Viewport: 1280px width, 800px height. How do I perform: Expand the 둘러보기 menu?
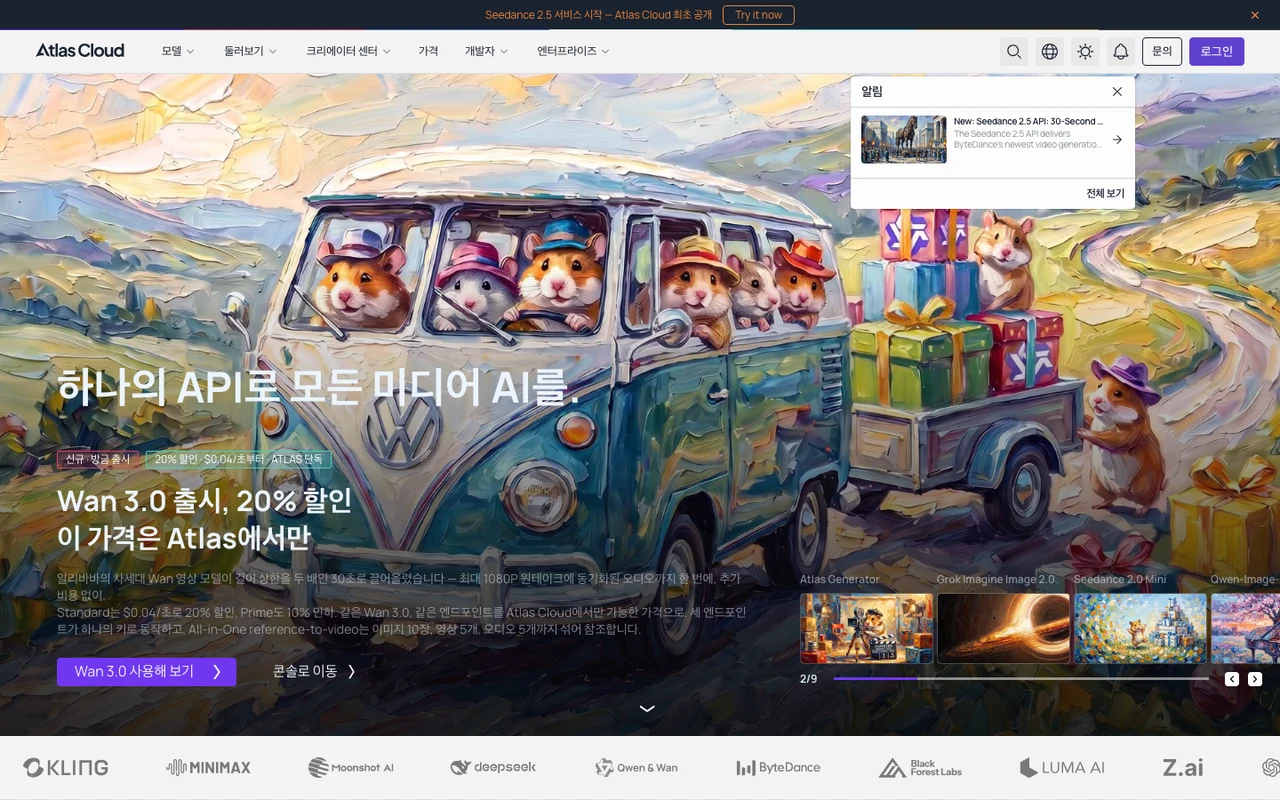[x=250, y=51]
